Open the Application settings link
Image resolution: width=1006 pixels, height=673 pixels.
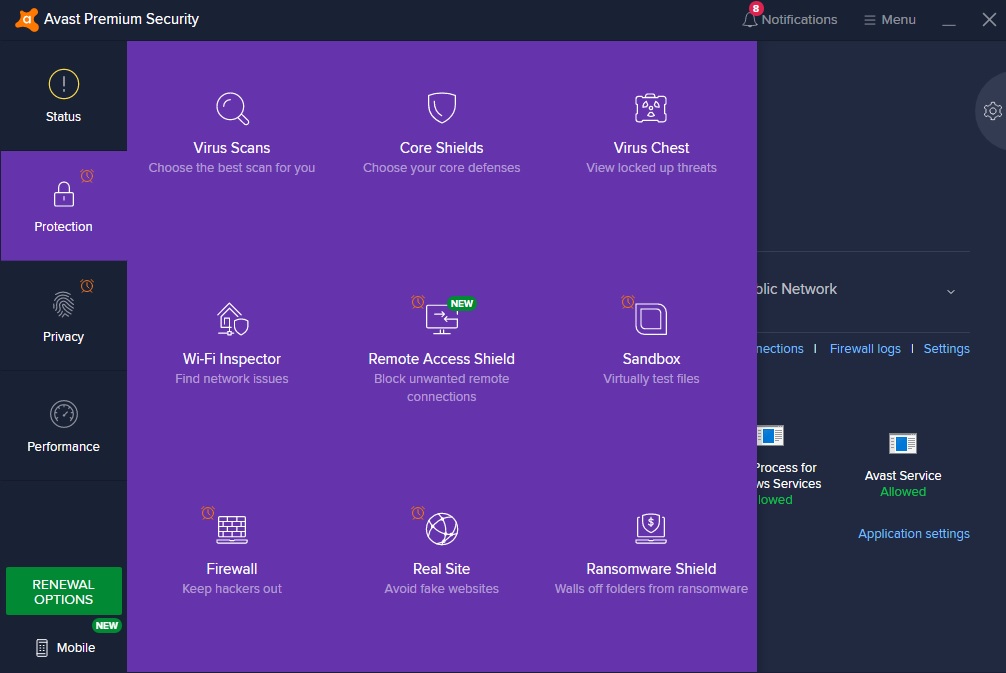tap(913, 534)
